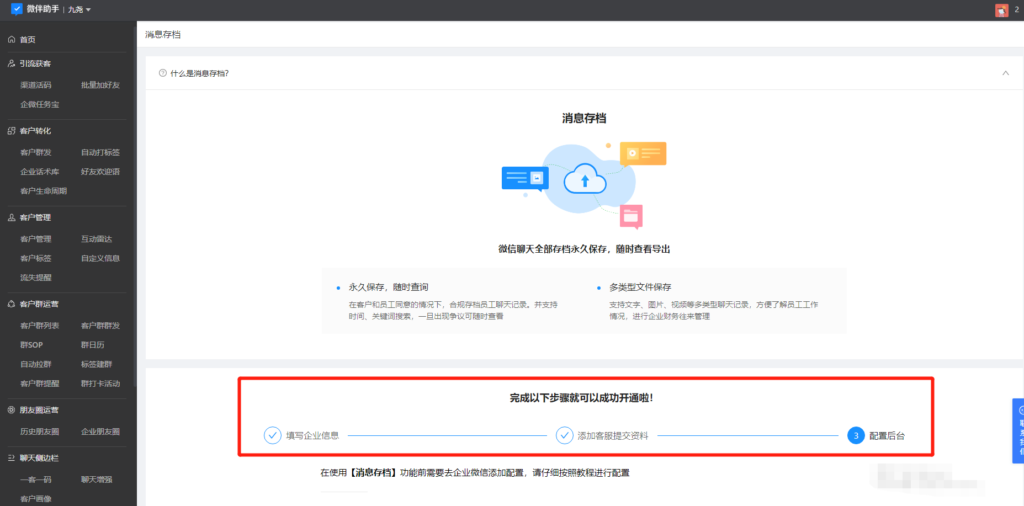Viewport: 1024px width, 506px height.
Task: Open the blue floating support widget
Action: [x=1018, y=431]
